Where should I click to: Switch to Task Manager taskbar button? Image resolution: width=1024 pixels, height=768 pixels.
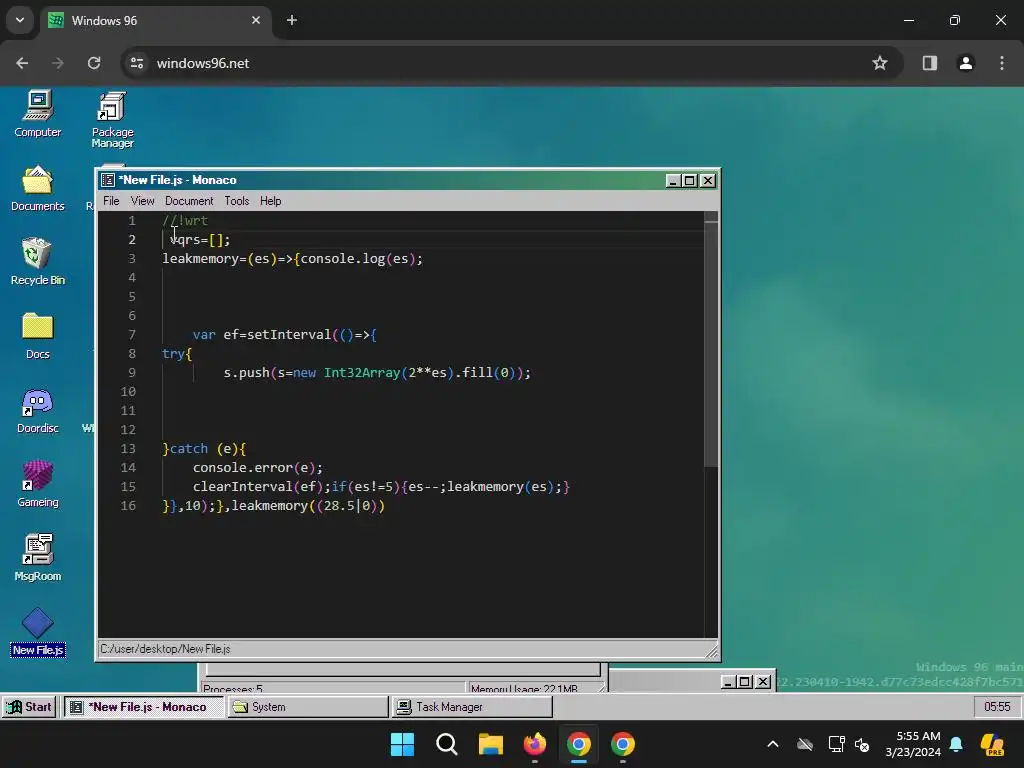tap(473, 707)
